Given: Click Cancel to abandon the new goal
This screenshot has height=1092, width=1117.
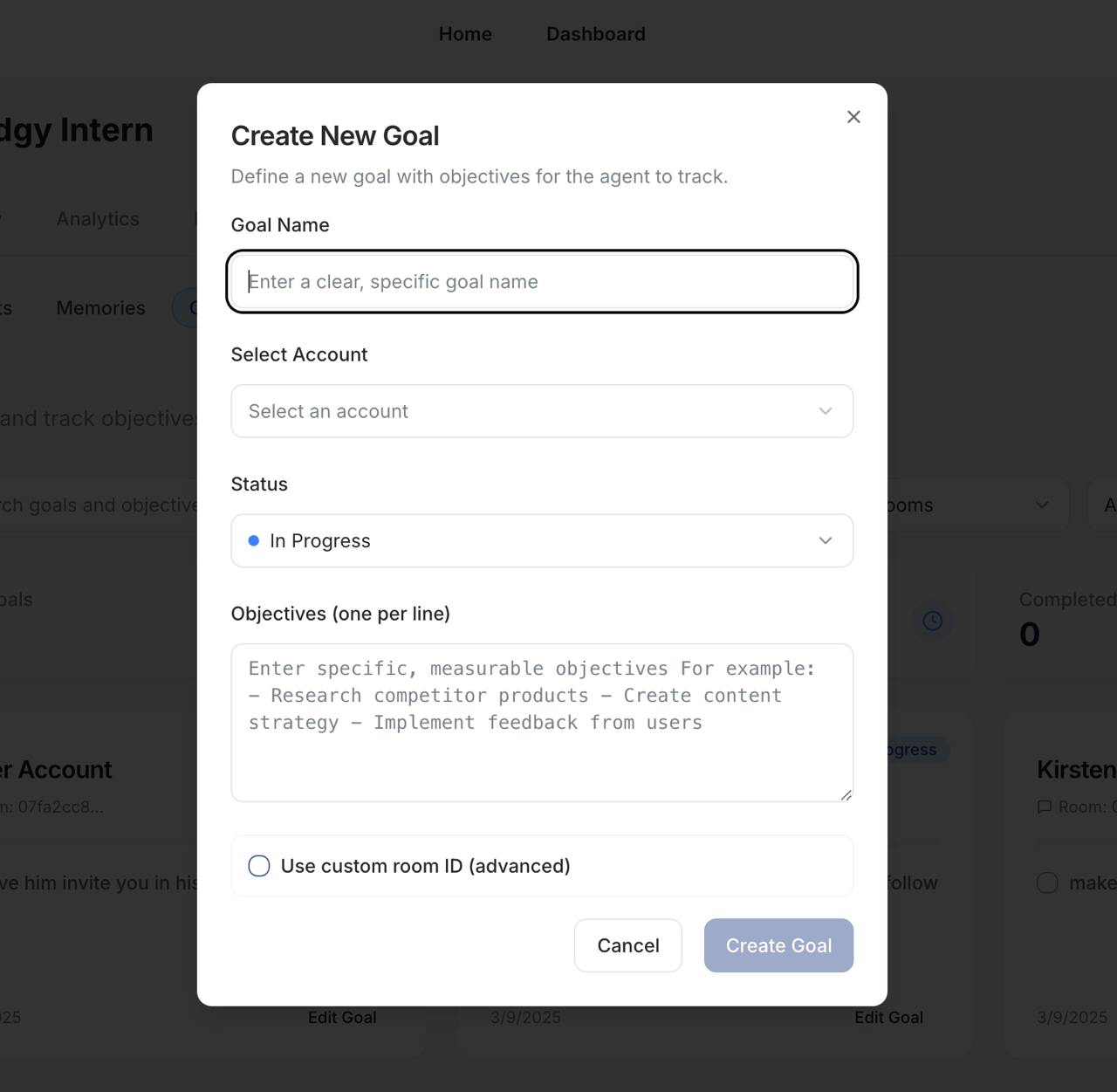Looking at the screenshot, I should pos(627,945).
